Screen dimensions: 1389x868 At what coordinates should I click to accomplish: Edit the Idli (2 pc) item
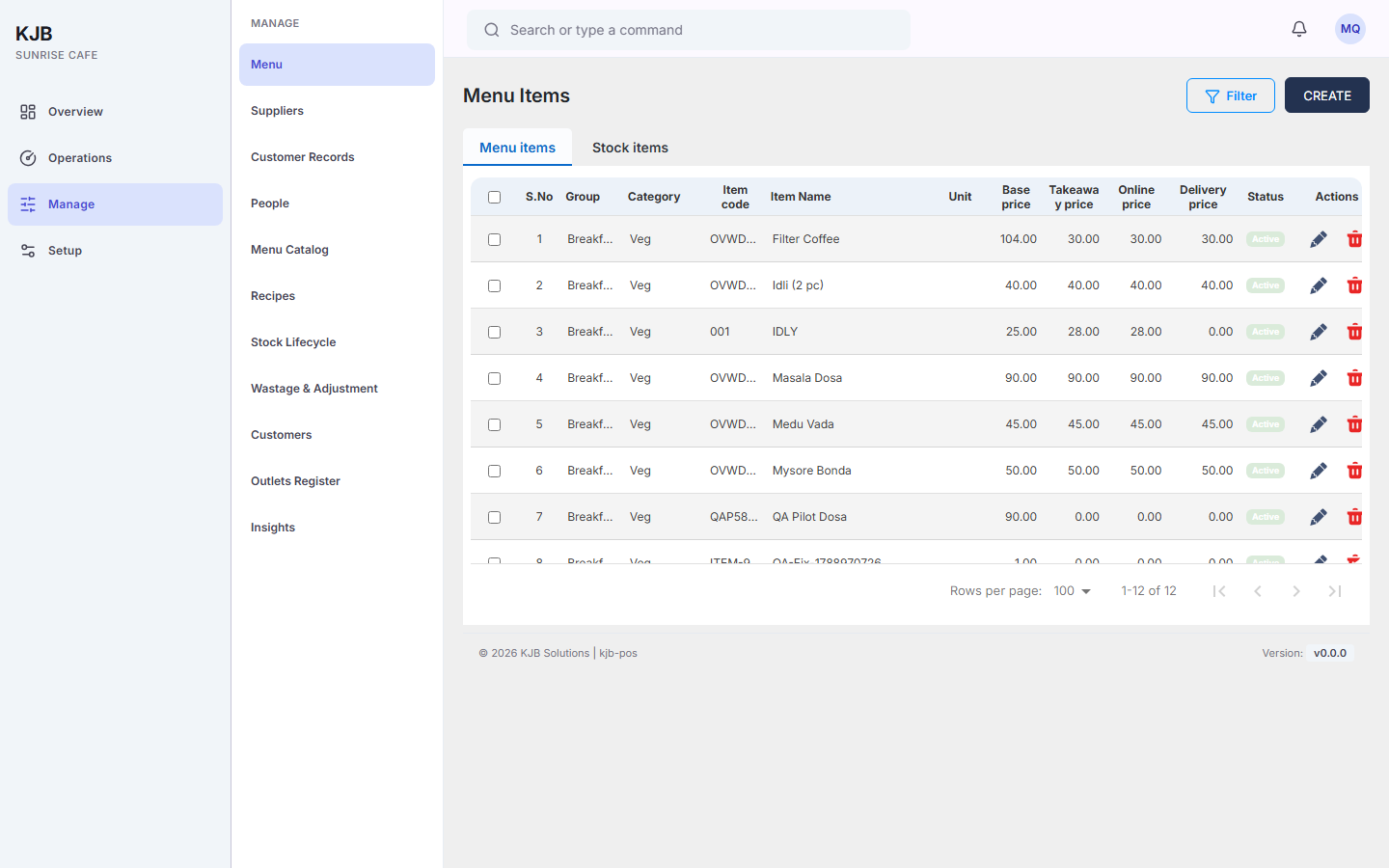pyautogui.click(x=1319, y=285)
